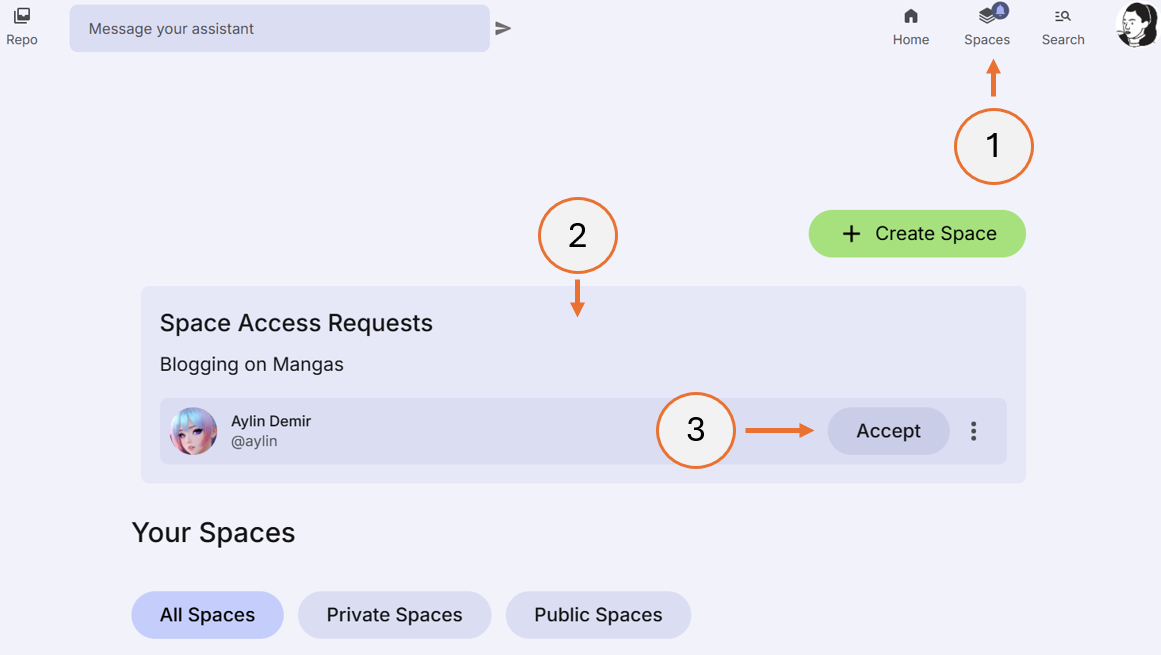Switch to the All Spaces tab
This screenshot has height=655, width=1161.
(x=207, y=615)
